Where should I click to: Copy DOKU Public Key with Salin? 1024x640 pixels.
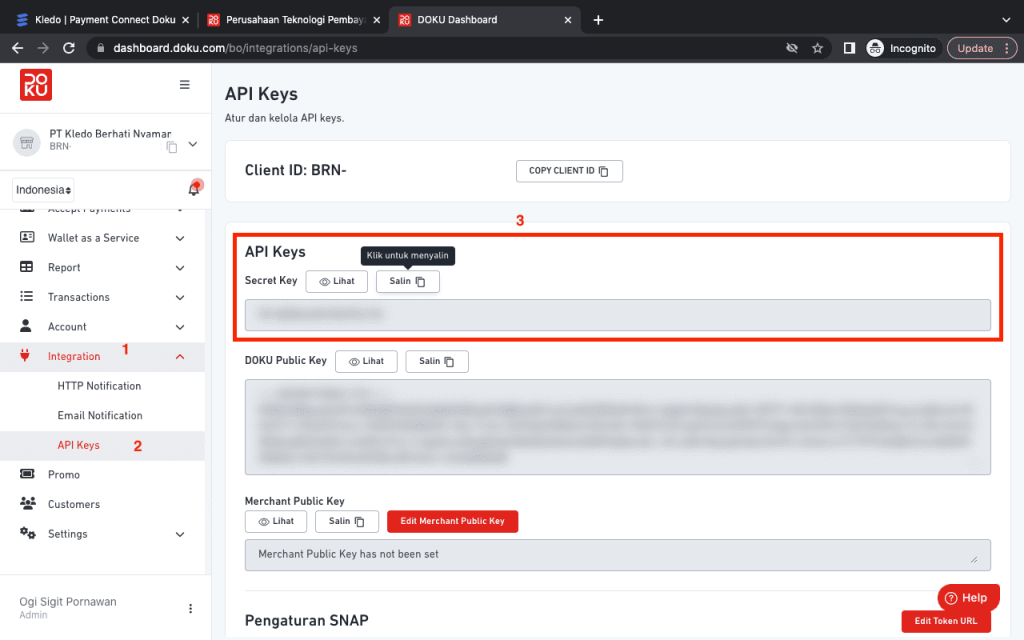pyautogui.click(x=436, y=361)
